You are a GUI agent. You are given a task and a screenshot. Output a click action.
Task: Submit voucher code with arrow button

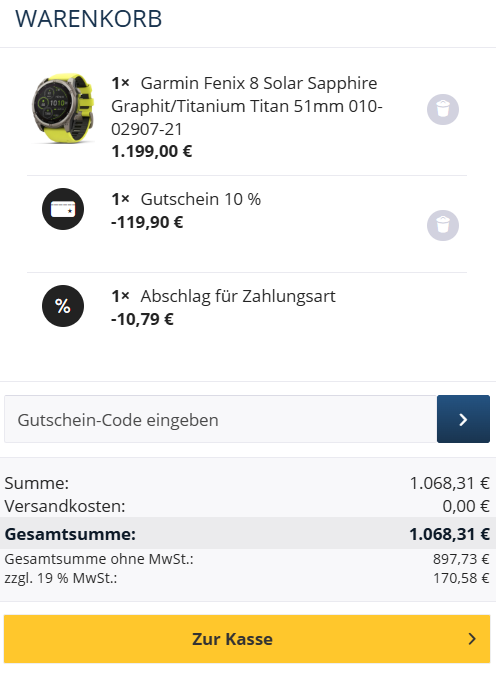click(x=463, y=419)
